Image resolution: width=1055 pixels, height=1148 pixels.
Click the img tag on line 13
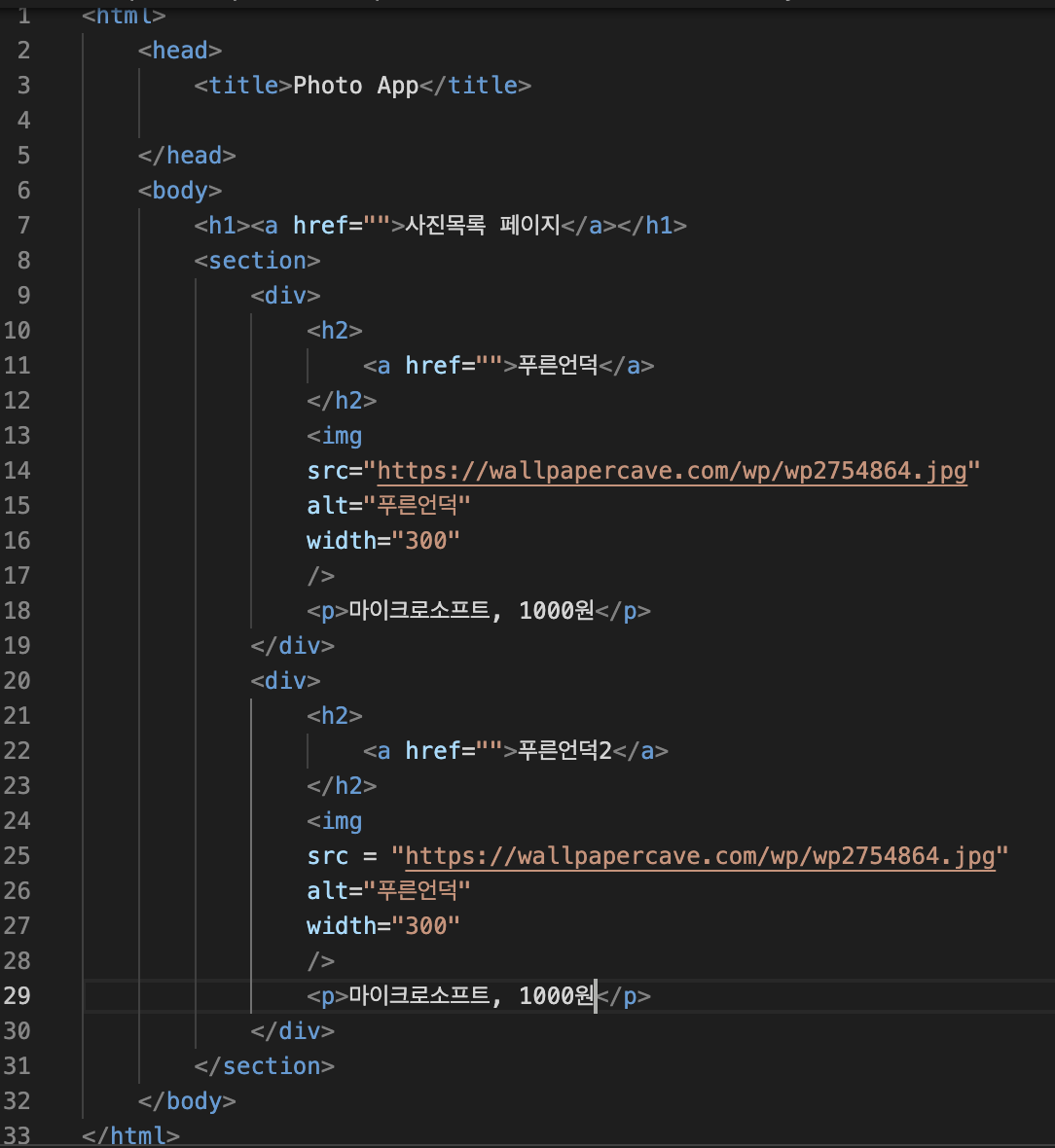click(x=335, y=437)
